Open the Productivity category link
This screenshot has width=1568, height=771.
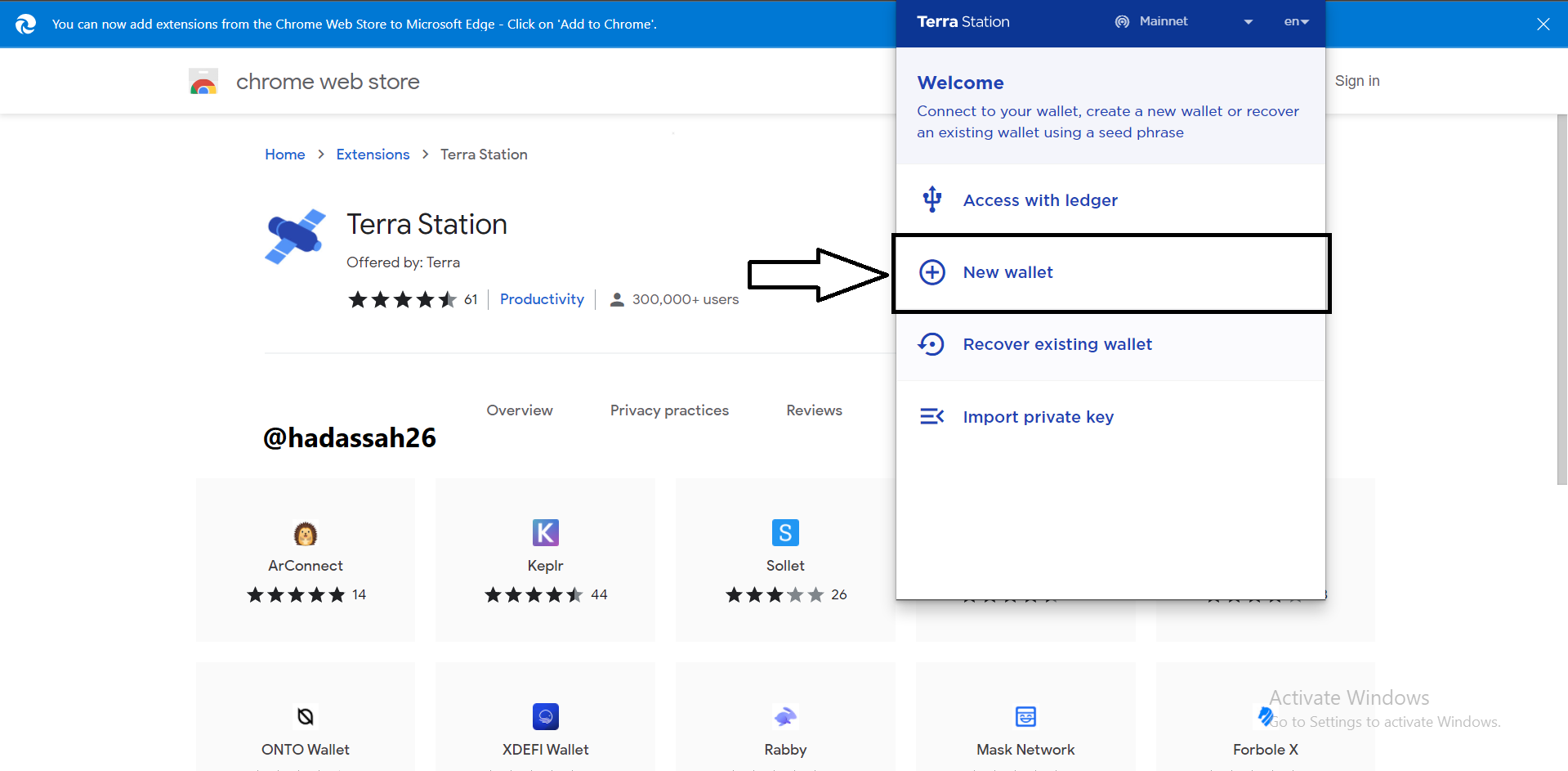point(542,299)
